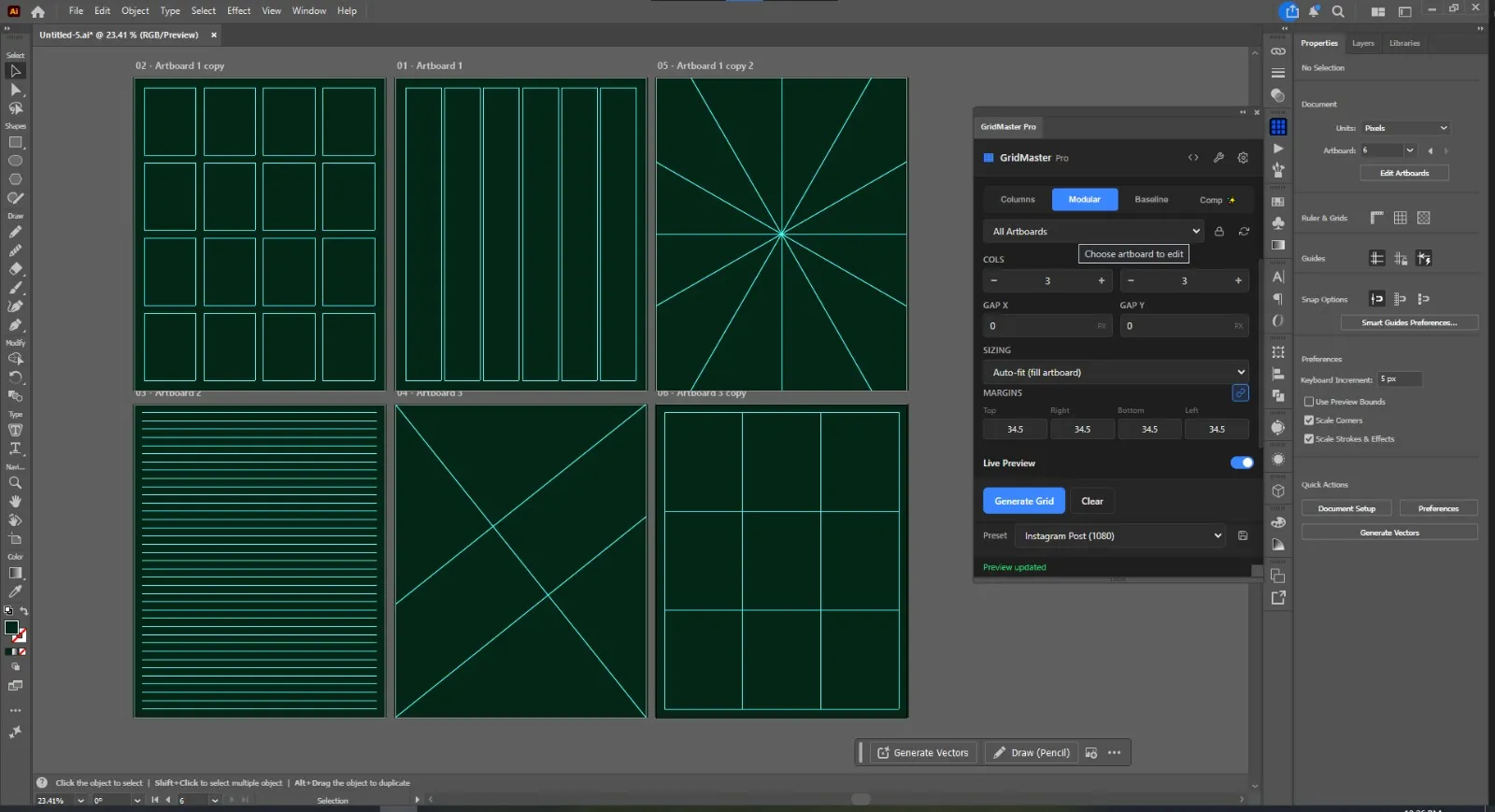Image resolution: width=1495 pixels, height=812 pixels.
Task: Select the Rectangle shape tool
Action: point(15,143)
